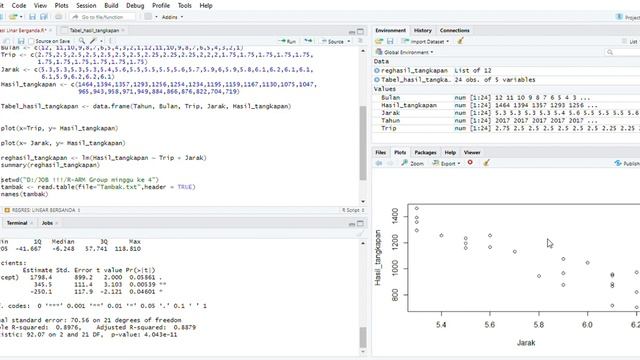Open the Debug menu

pos(135,6)
